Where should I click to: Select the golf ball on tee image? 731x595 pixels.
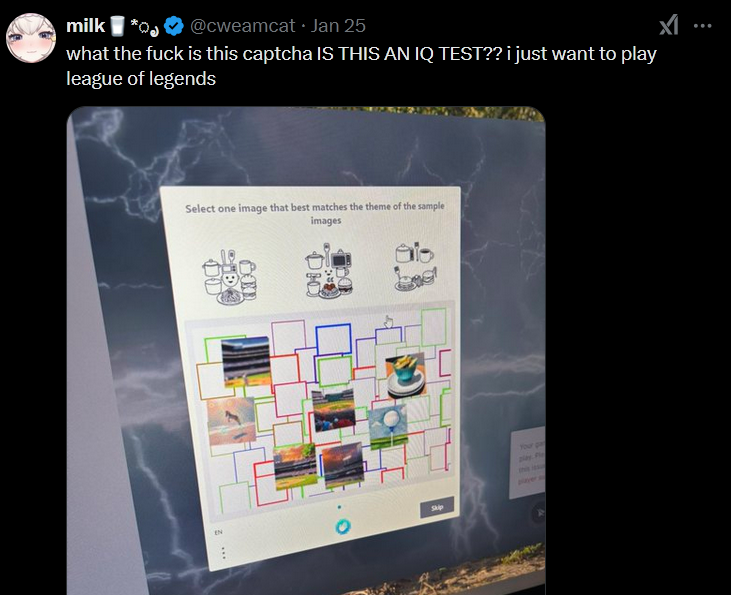388,427
